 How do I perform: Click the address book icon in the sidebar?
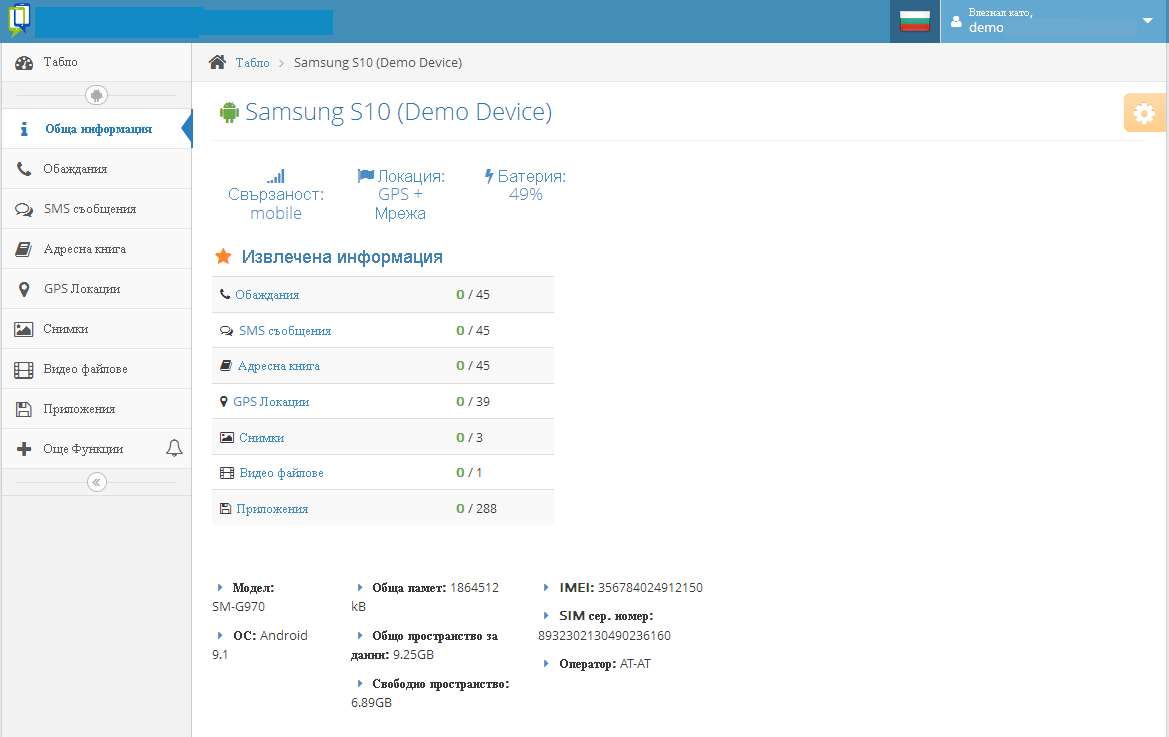pyautogui.click(x=24, y=249)
